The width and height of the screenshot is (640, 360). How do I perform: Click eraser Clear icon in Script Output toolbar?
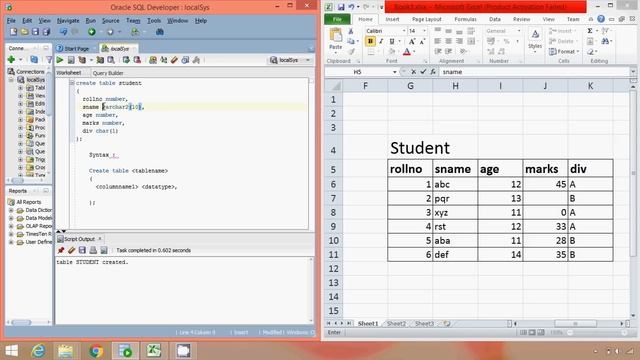click(71, 250)
